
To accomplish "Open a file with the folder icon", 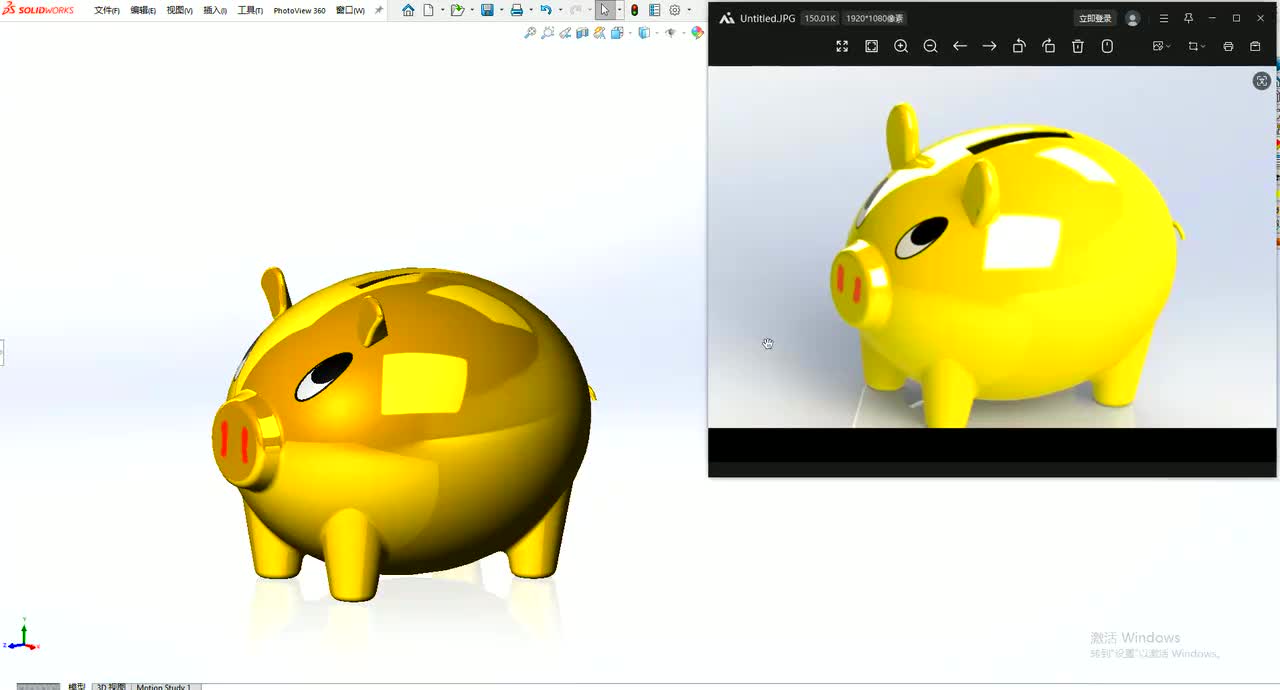I will (x=457, y=10).
